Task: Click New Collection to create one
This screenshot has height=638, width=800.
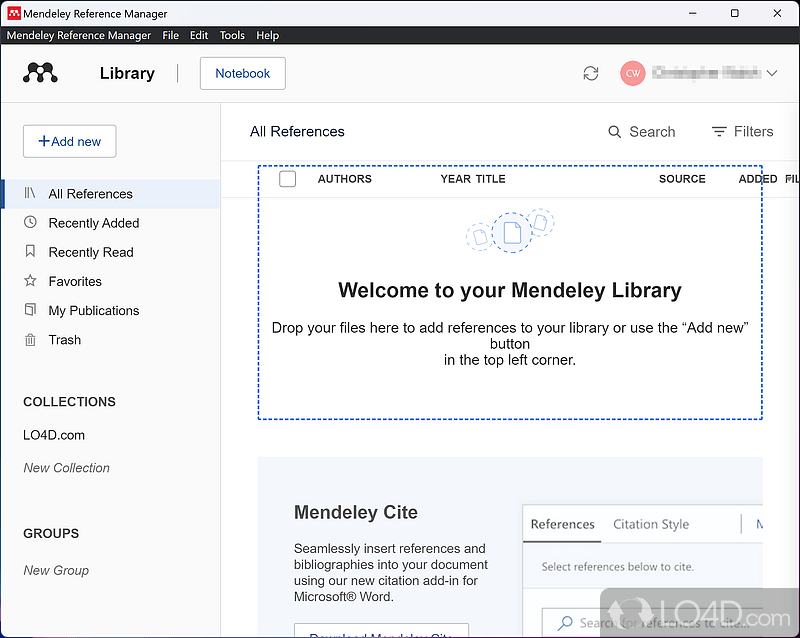Action: point(66,468)
